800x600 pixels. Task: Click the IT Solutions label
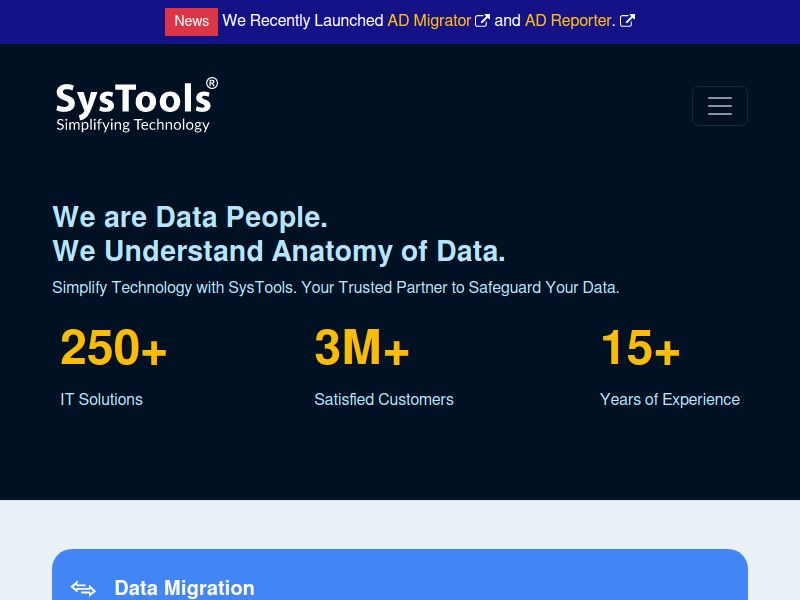click(x=102, y=399)
